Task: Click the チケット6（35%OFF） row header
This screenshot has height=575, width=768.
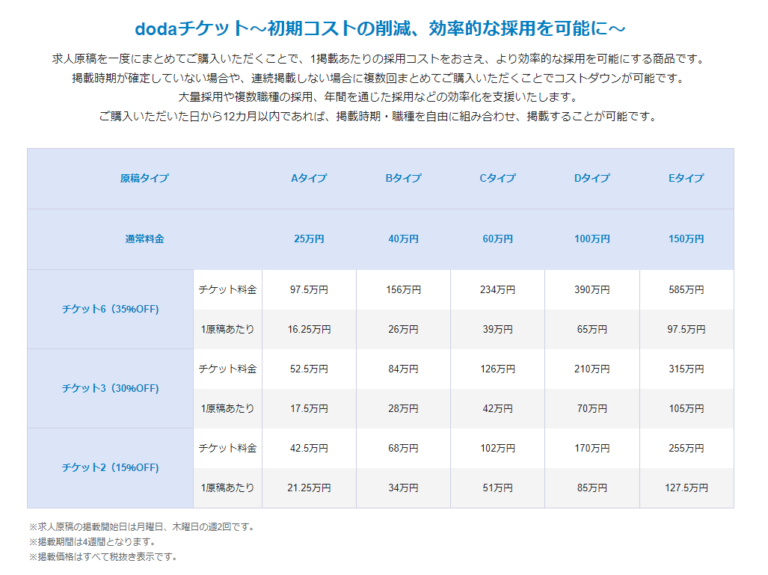Action: pos(110,309)
